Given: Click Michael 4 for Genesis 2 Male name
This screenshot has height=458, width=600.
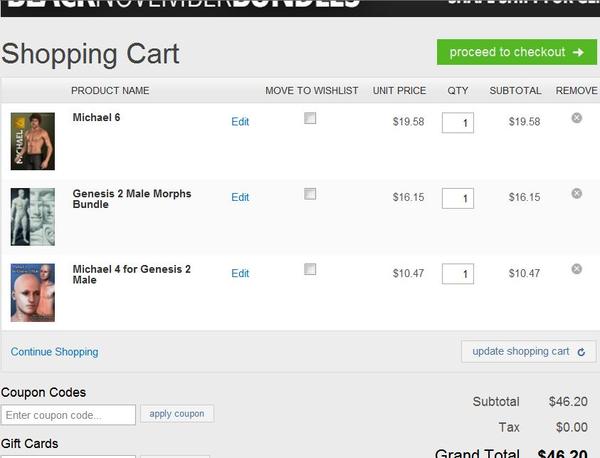Looking at the screenshot, I should 132,274.
